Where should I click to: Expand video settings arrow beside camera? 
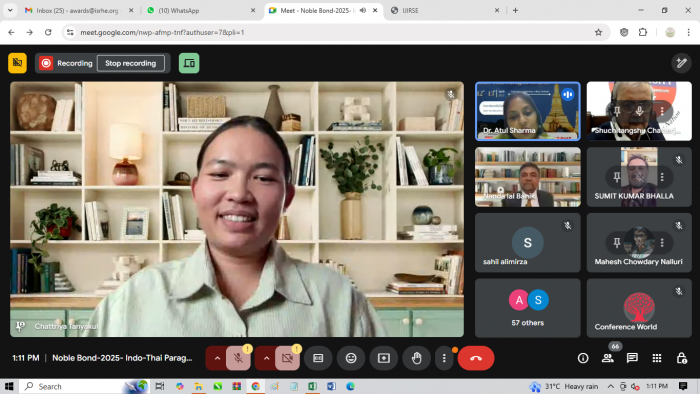point(266,358)
